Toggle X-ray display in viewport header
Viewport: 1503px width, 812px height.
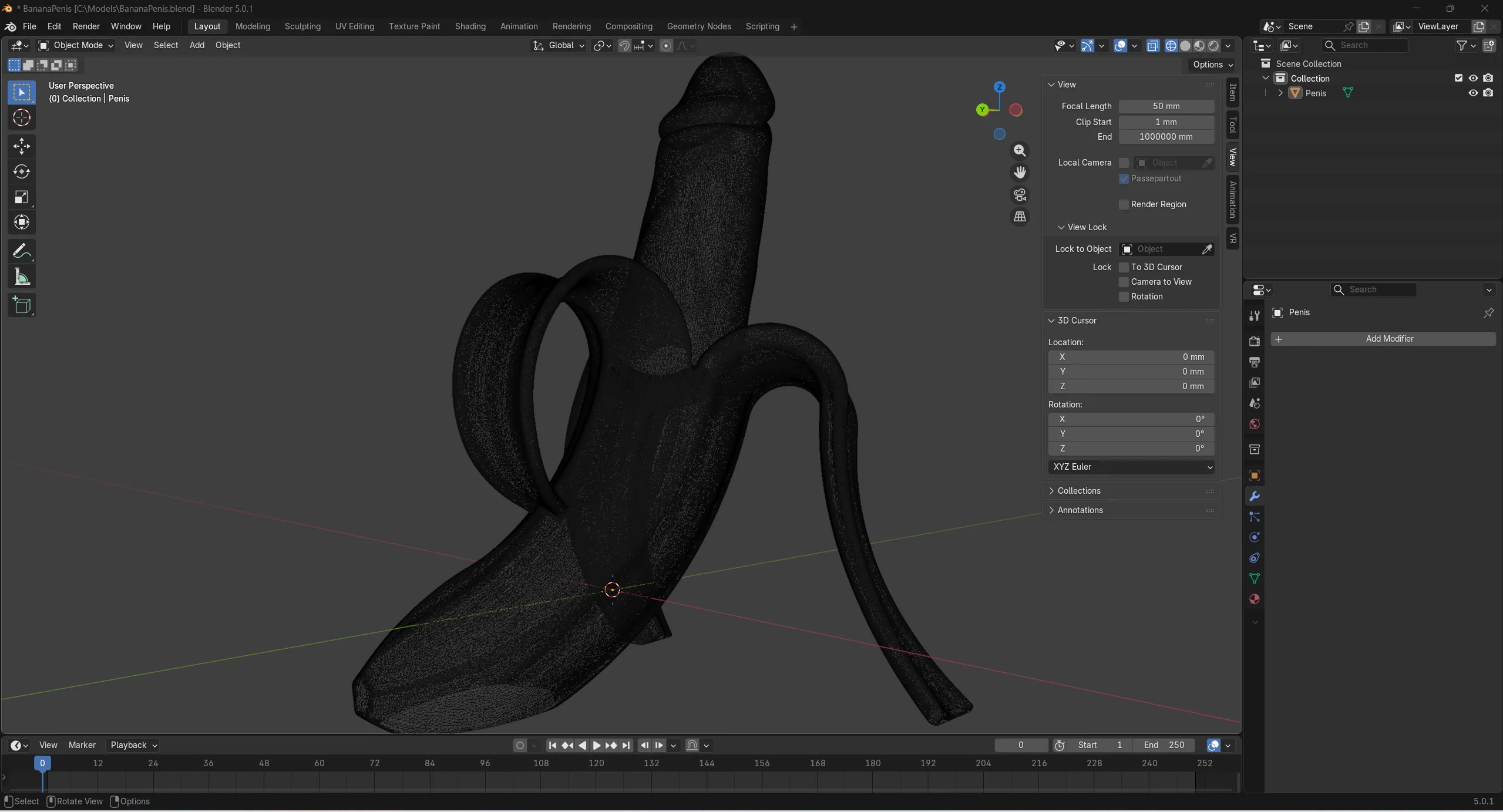tap(1153, 46)
